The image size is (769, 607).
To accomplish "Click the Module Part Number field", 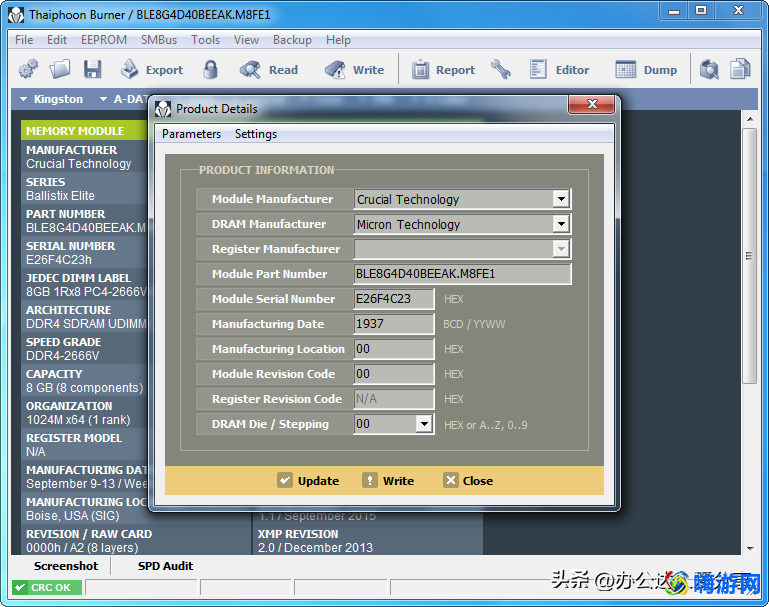I will click(x=462, y=274).
